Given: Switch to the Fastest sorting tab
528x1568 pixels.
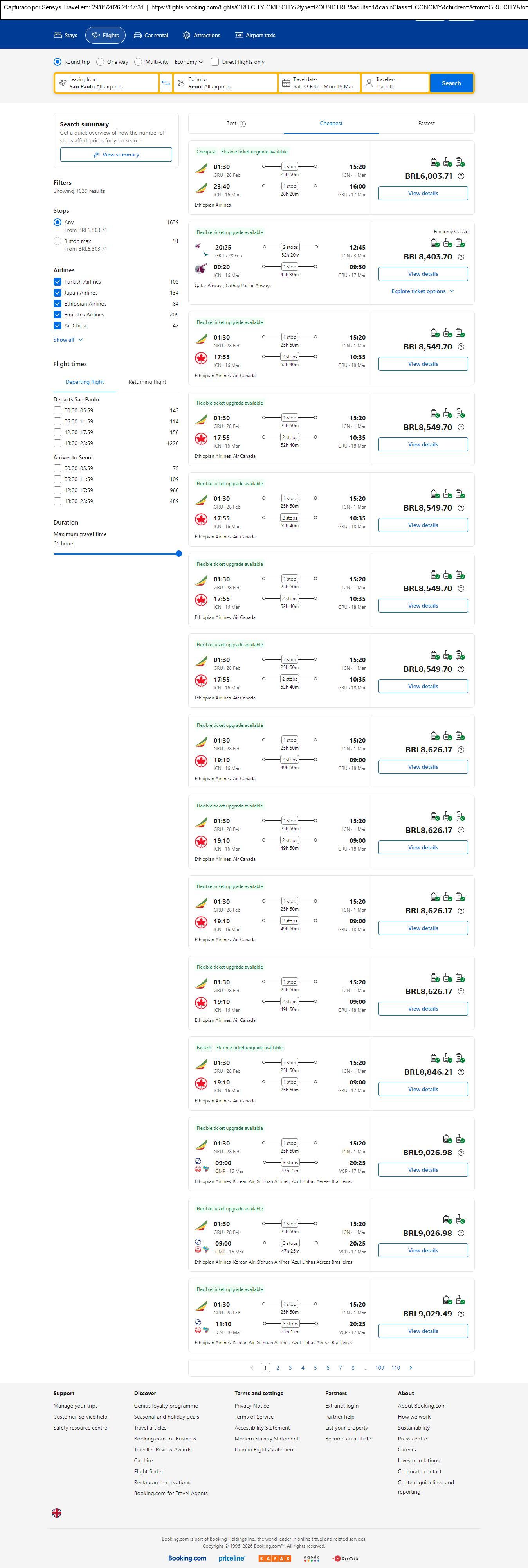Looking at the screenshot, I should (426, 124).
